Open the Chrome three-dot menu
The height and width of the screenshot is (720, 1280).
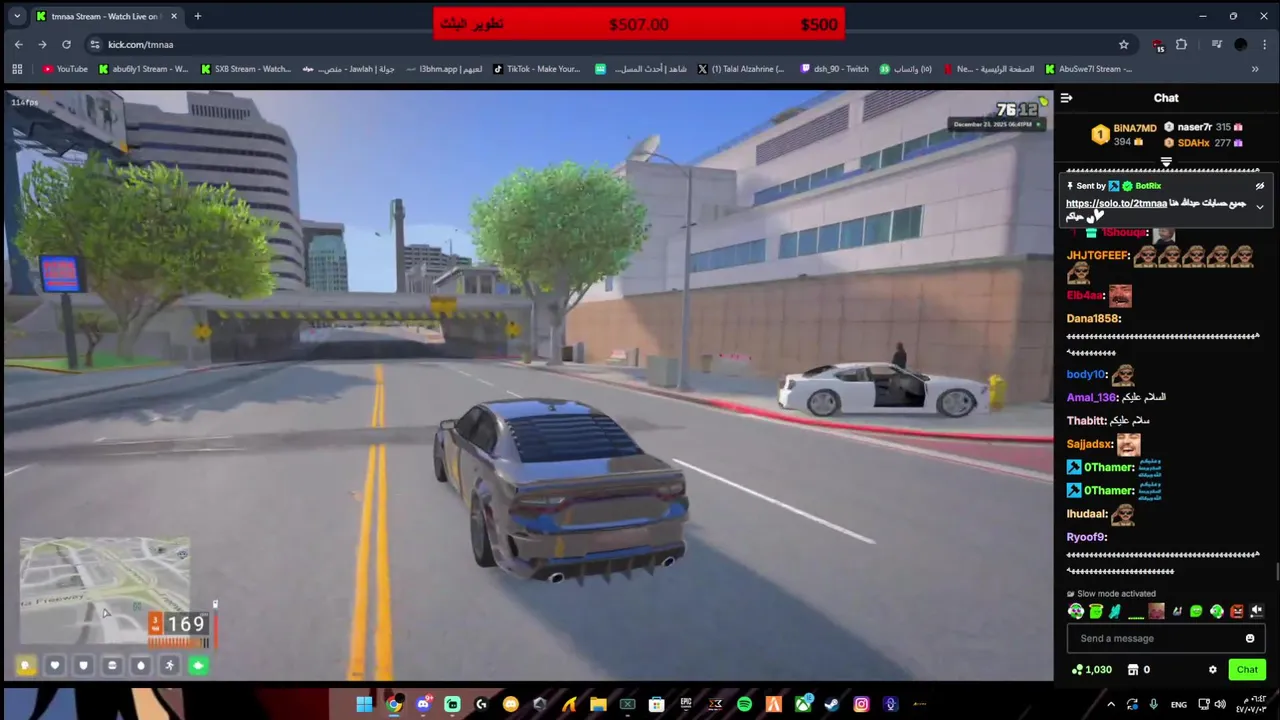(x=1265, y=44)
